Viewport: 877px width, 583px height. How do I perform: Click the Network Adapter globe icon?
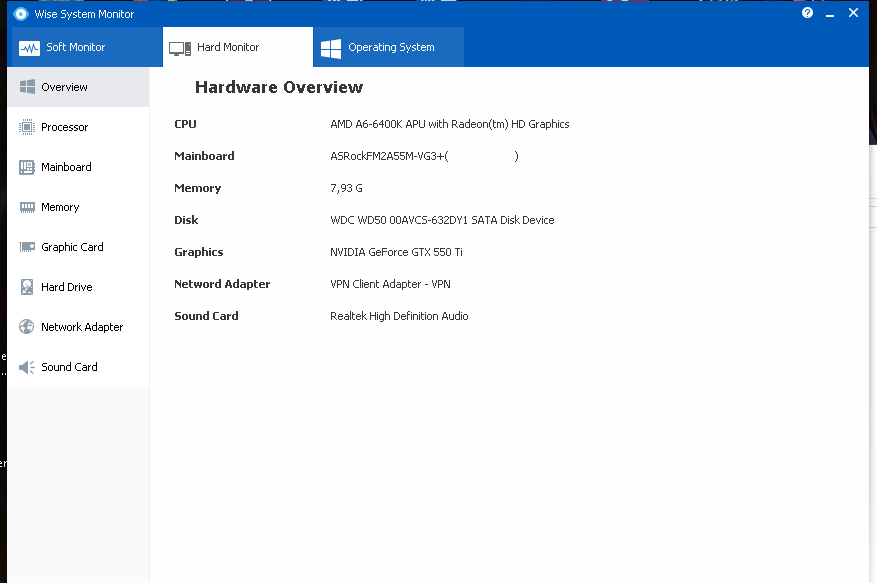27,327
